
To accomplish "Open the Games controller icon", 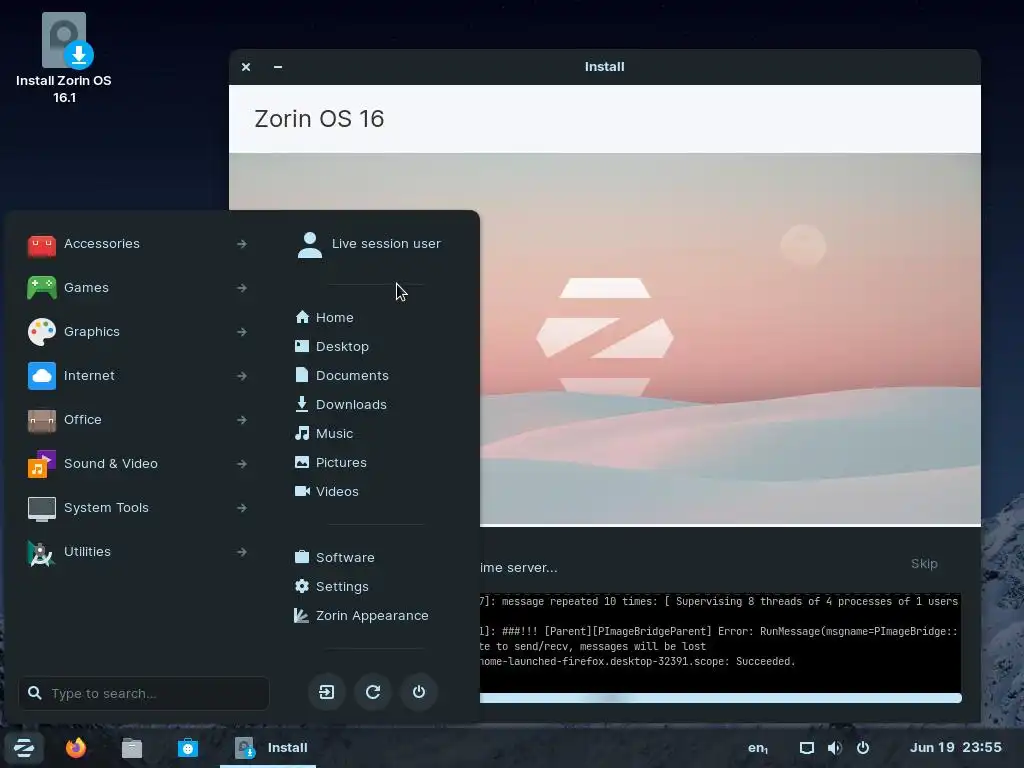I will click(42, 288).
